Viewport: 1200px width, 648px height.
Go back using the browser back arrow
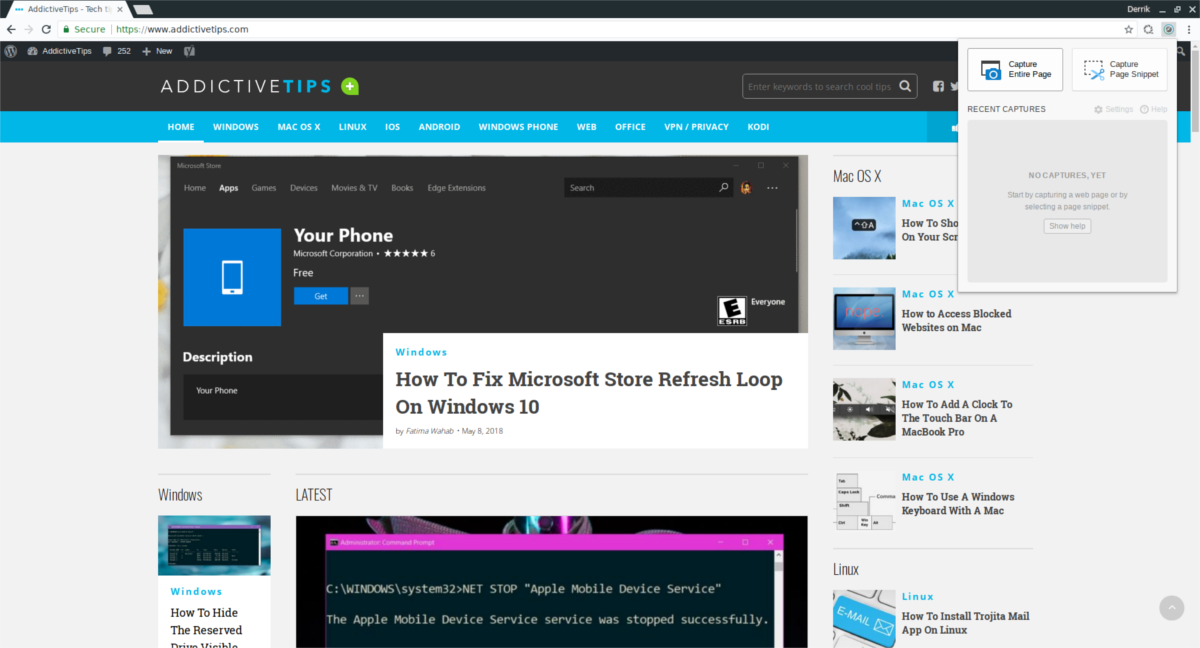click(x=11, y=29)
